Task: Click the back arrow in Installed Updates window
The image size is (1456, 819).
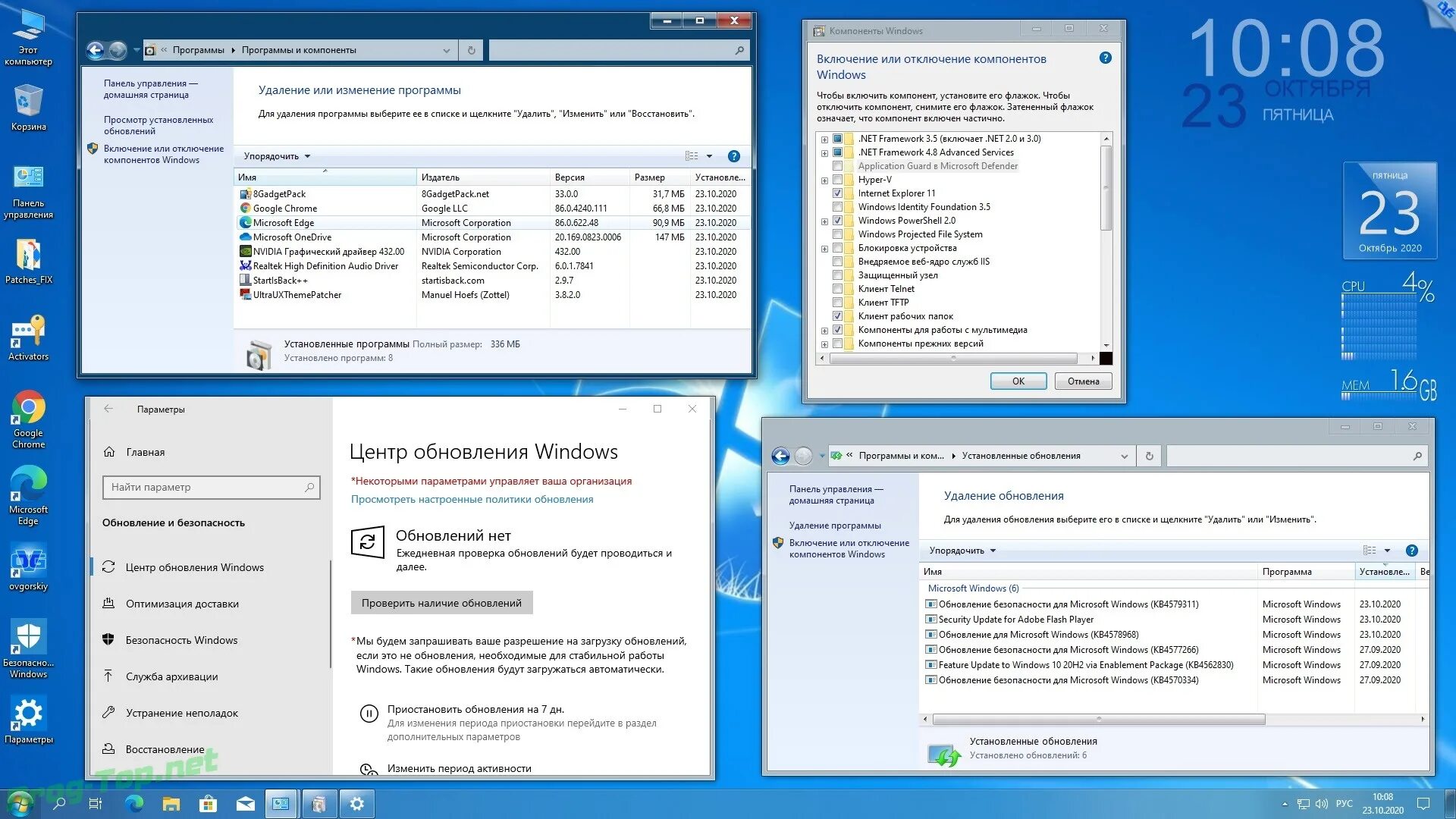Action: tap(780, 456)
